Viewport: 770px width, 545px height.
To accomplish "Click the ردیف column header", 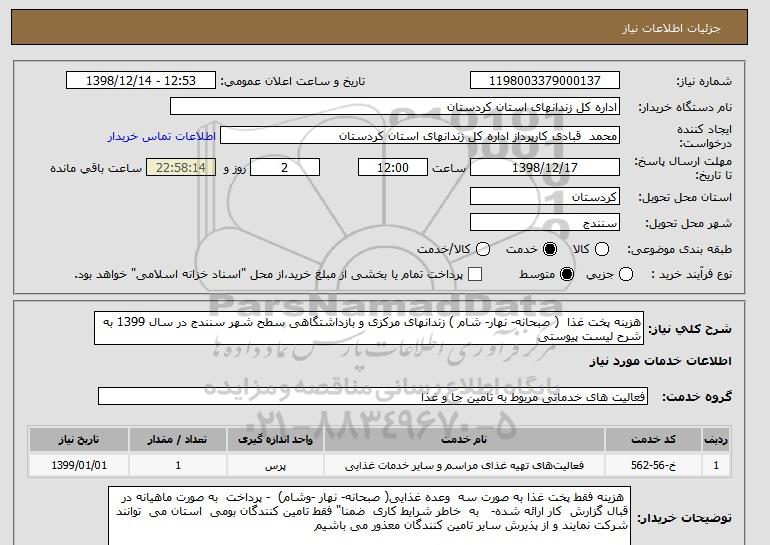I will tap(716, 439).
